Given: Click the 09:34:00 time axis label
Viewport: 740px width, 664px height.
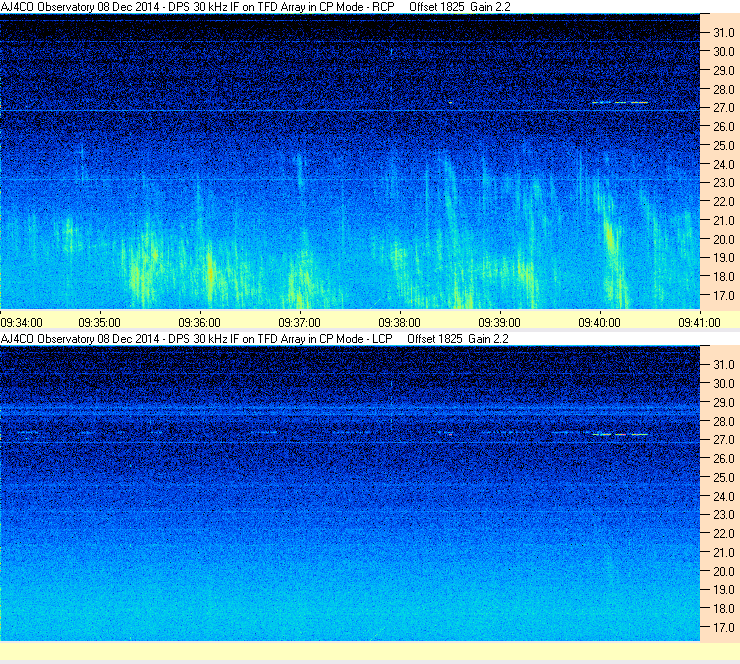Looking at the screenshot, I should click(22, 323).
